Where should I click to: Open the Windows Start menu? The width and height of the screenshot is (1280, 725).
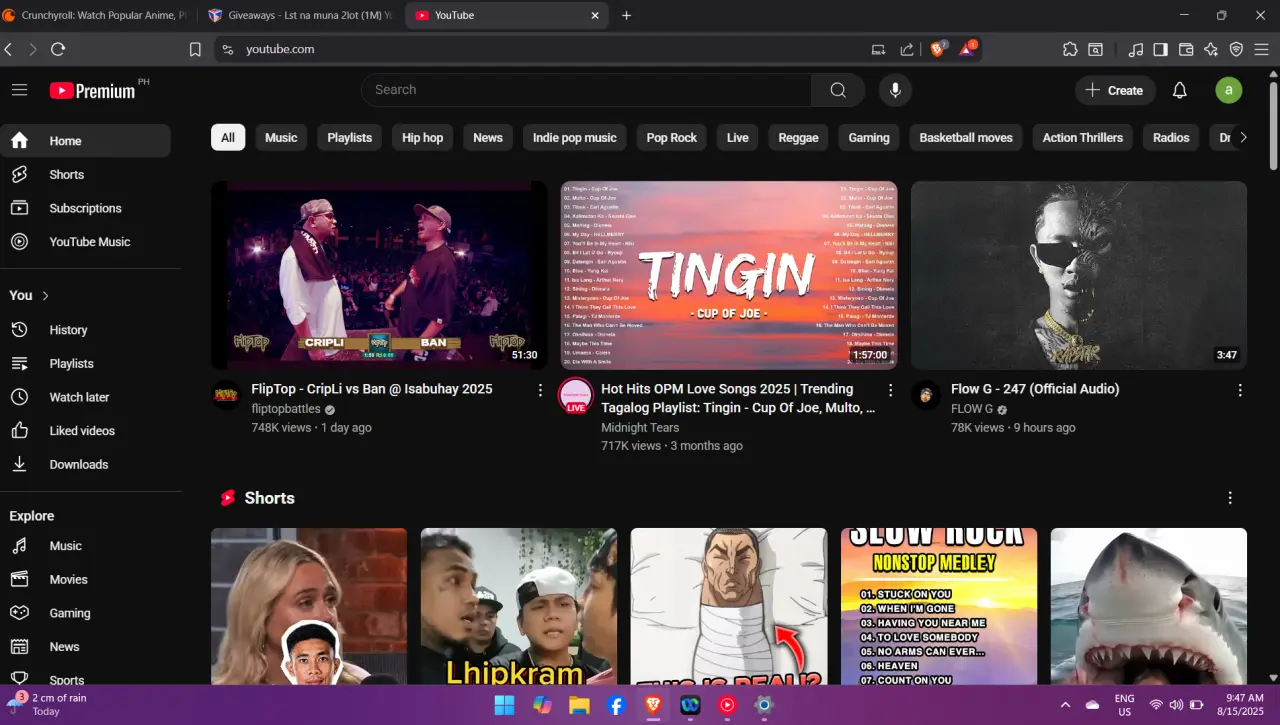pyautogui.click(x=505, y=705)
